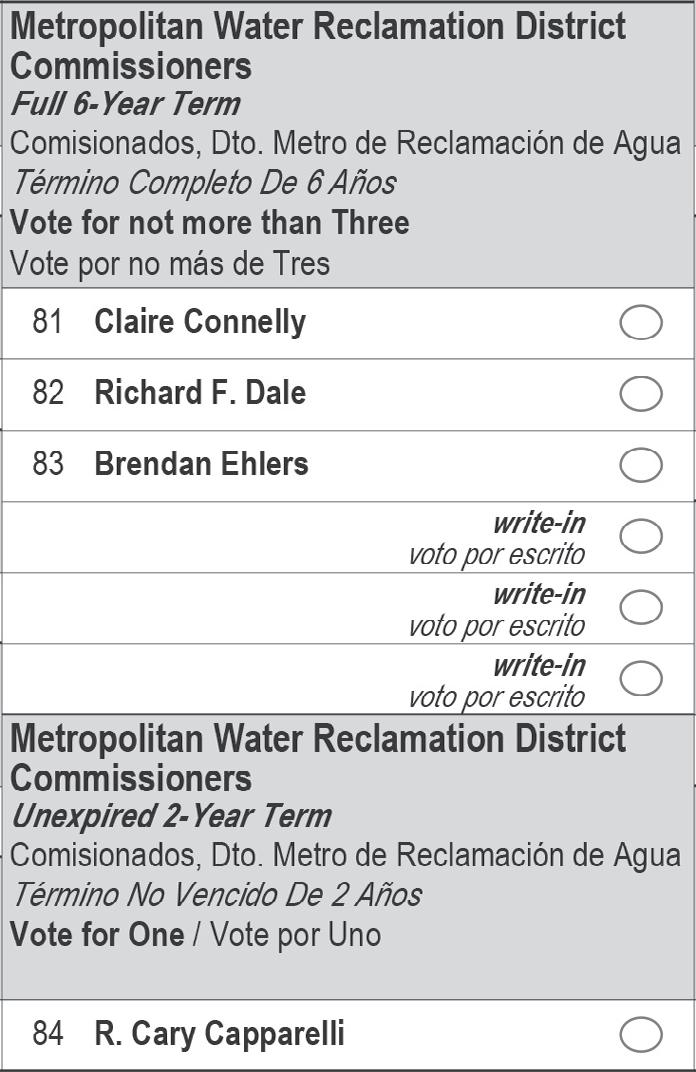Choose the third write-in oval
Image resolution: width=696 pixels, height=1072 pixels.
coord(641,678)
